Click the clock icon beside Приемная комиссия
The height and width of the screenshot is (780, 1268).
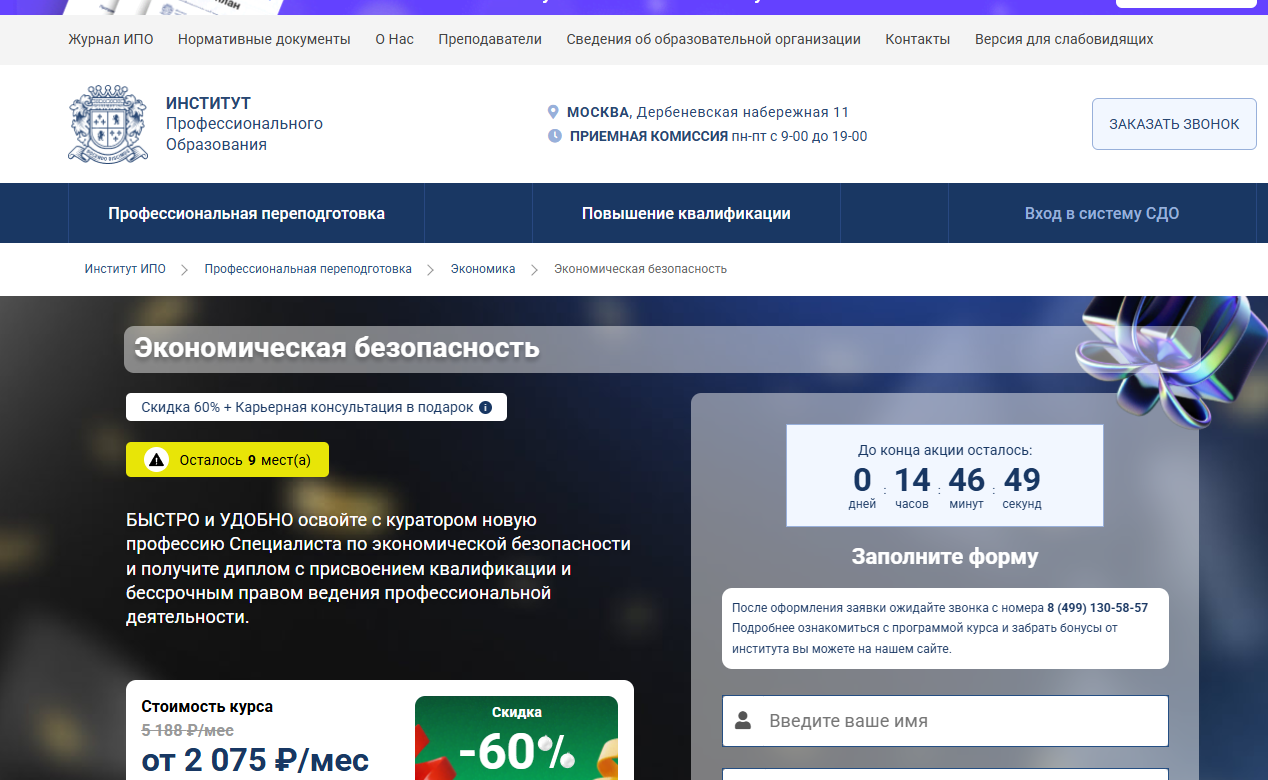(555, 136)
